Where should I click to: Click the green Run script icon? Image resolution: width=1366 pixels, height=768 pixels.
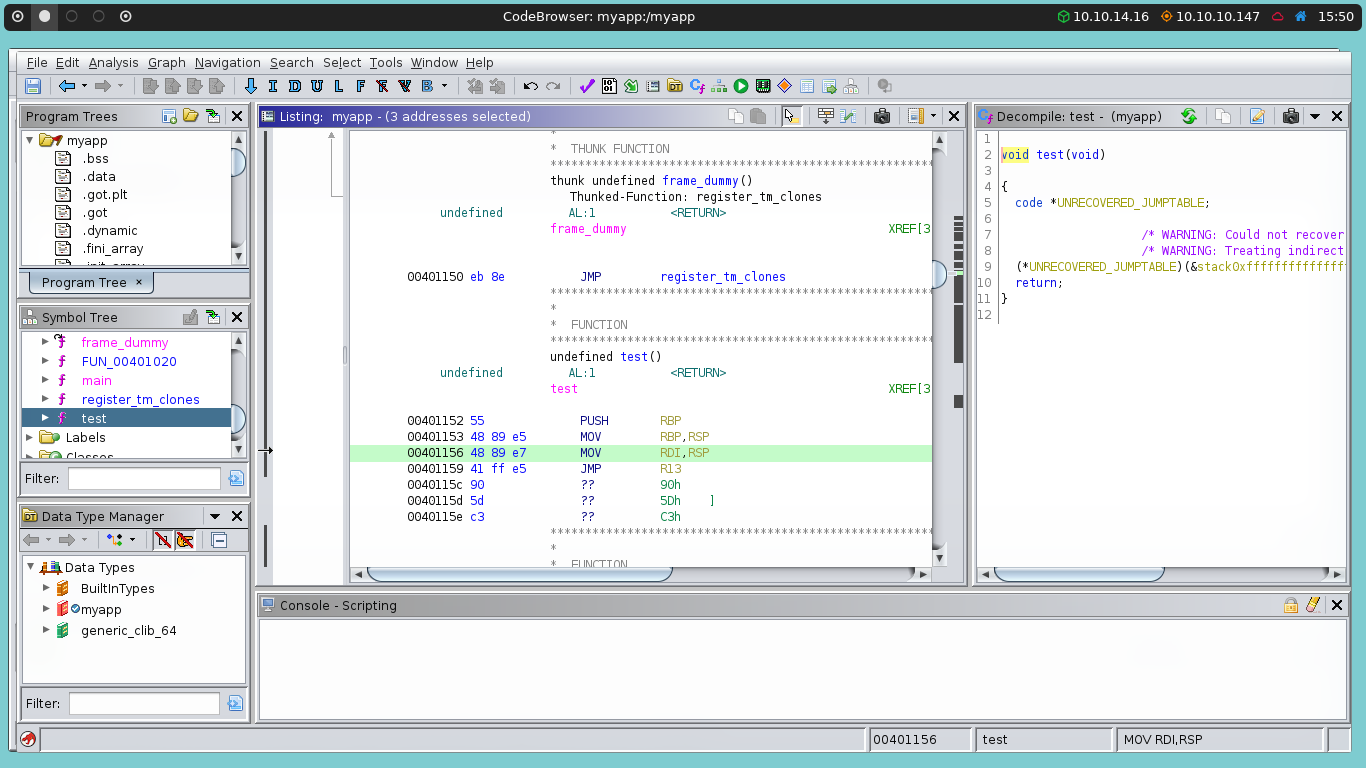pyautogui.click(x=741, y=87)
